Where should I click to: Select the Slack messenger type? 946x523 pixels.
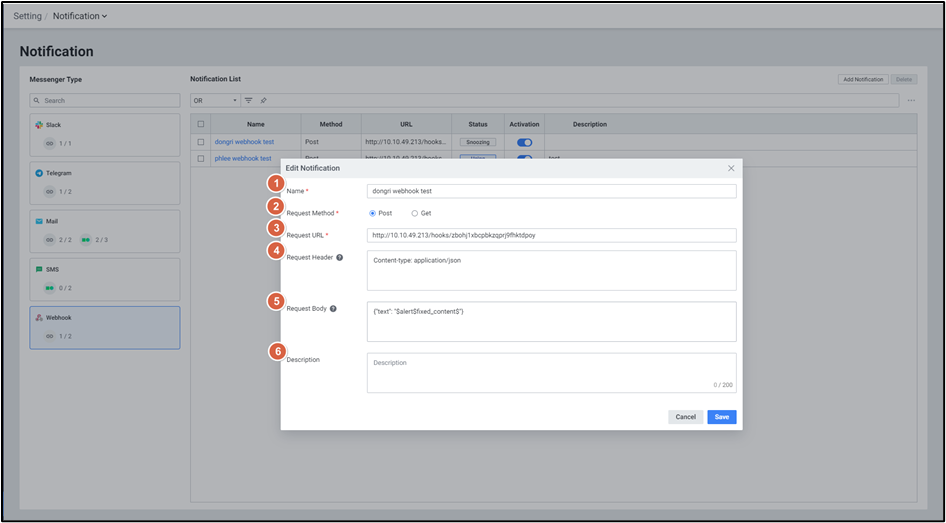105,134
